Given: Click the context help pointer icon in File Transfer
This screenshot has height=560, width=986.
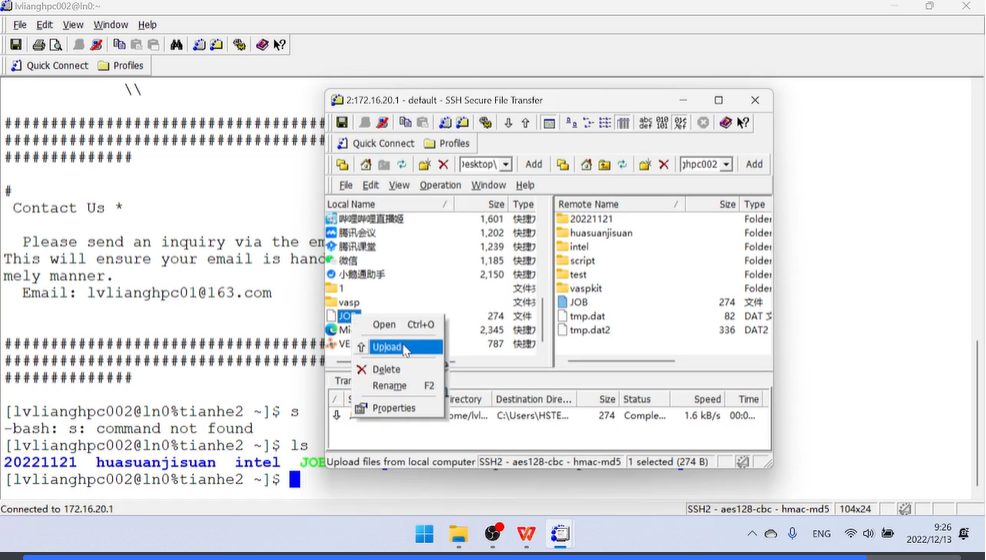Looking at the screenshot, I should click(x=743, y=123).
